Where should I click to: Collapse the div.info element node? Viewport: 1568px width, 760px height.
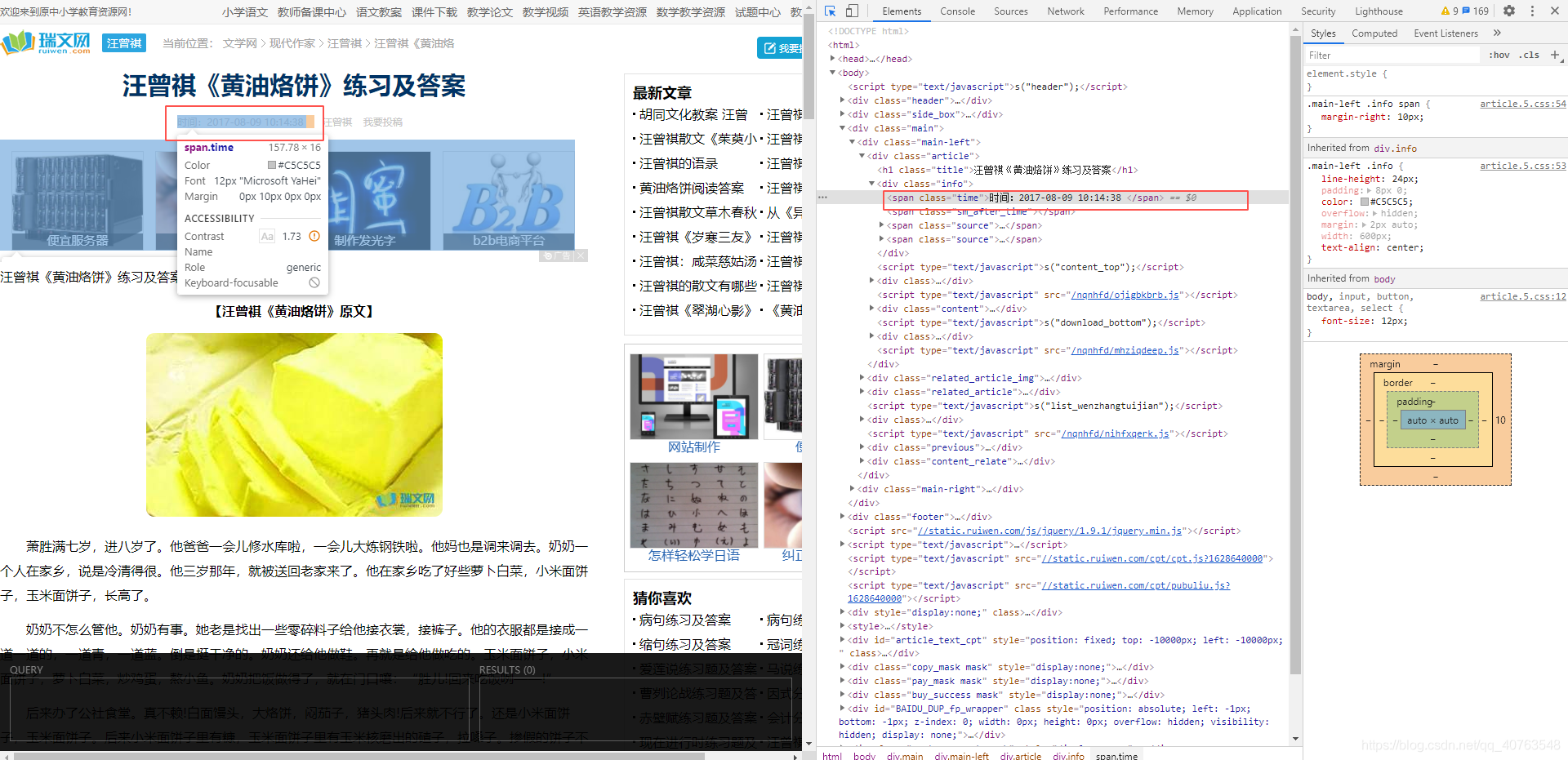872,183
